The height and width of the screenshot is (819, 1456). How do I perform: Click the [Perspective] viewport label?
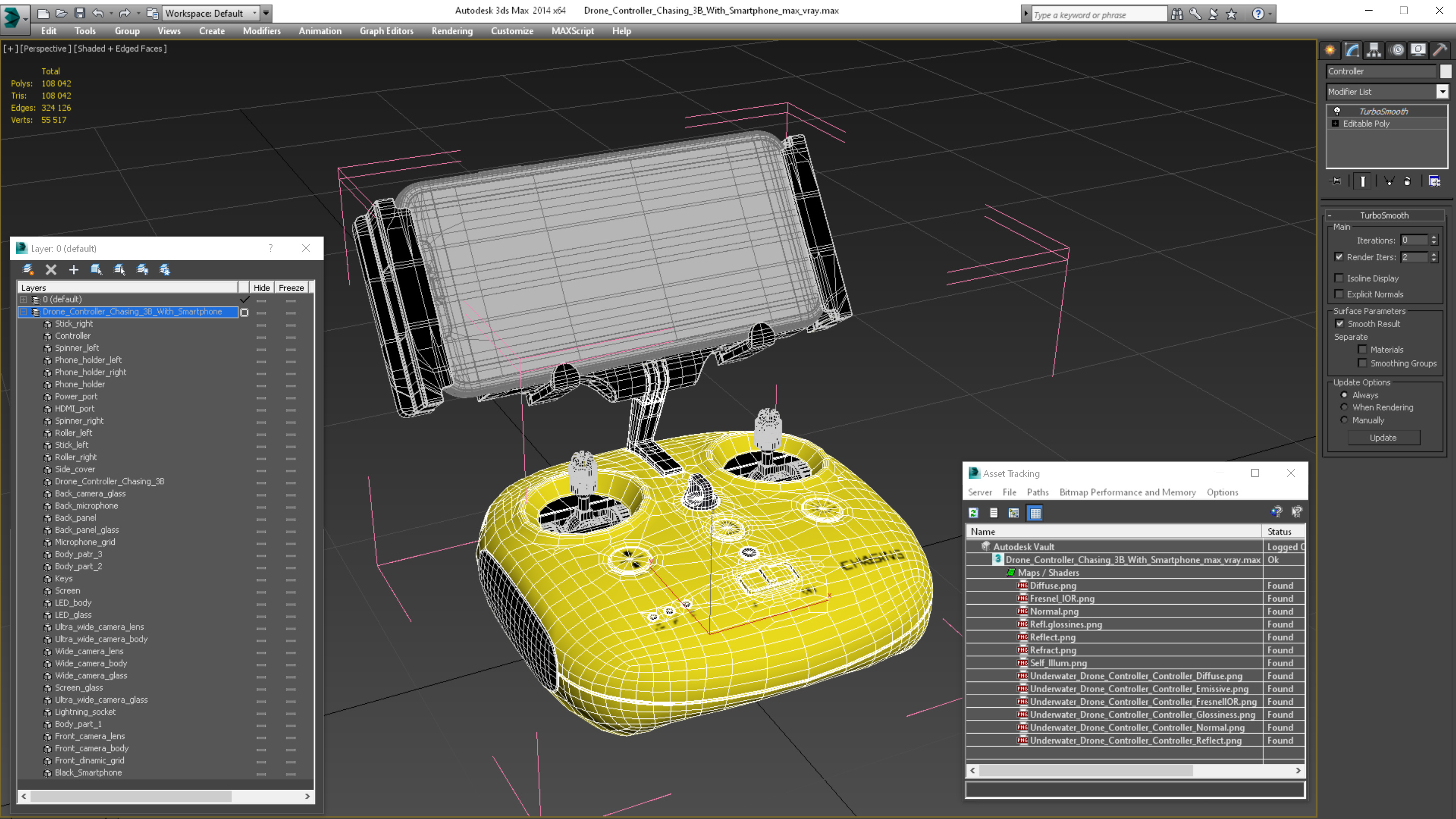(x=46, y=49)
